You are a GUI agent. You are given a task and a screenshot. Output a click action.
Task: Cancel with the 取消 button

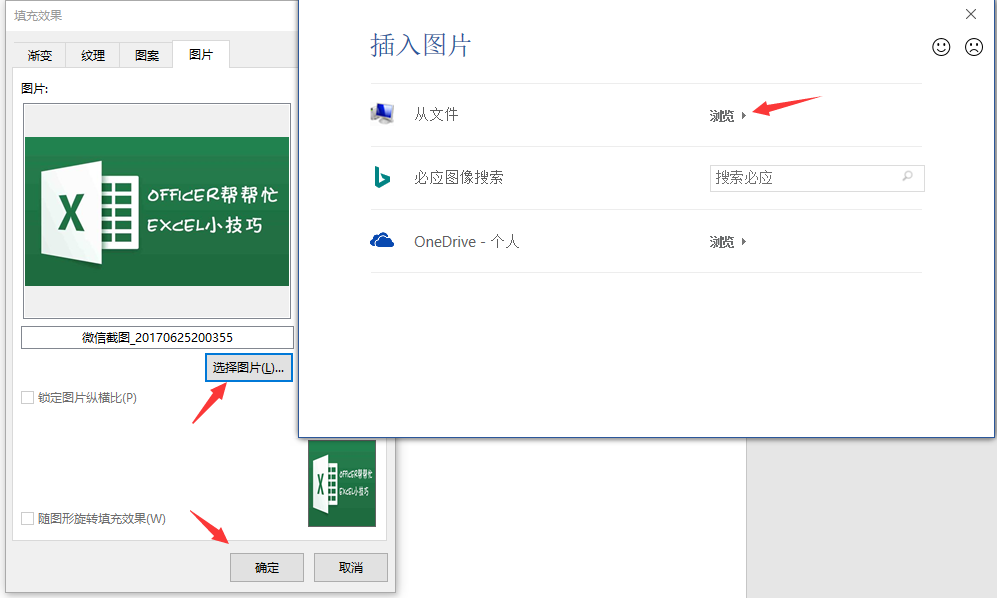click(x=351, y=567)
